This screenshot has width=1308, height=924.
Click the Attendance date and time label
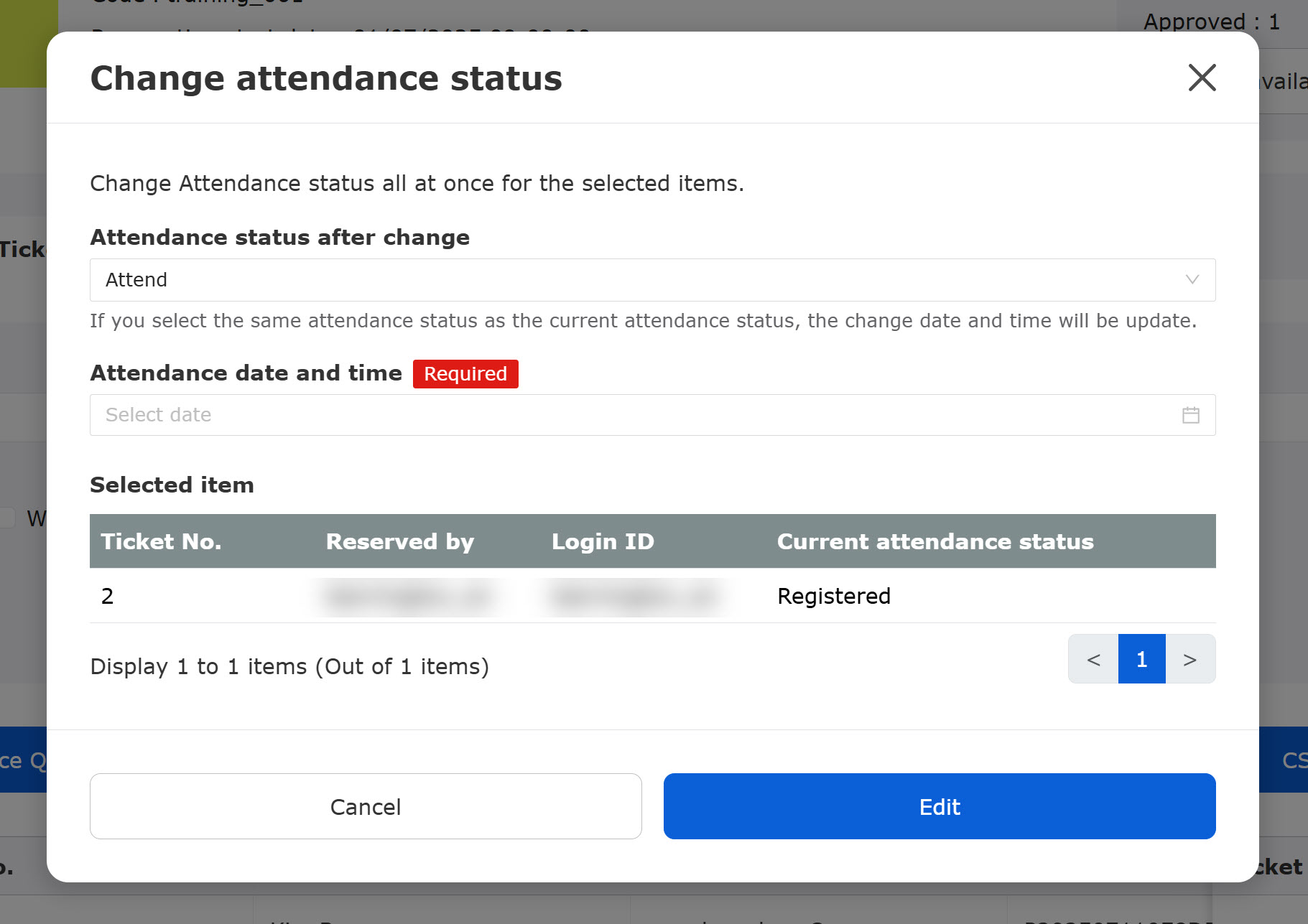246,373
